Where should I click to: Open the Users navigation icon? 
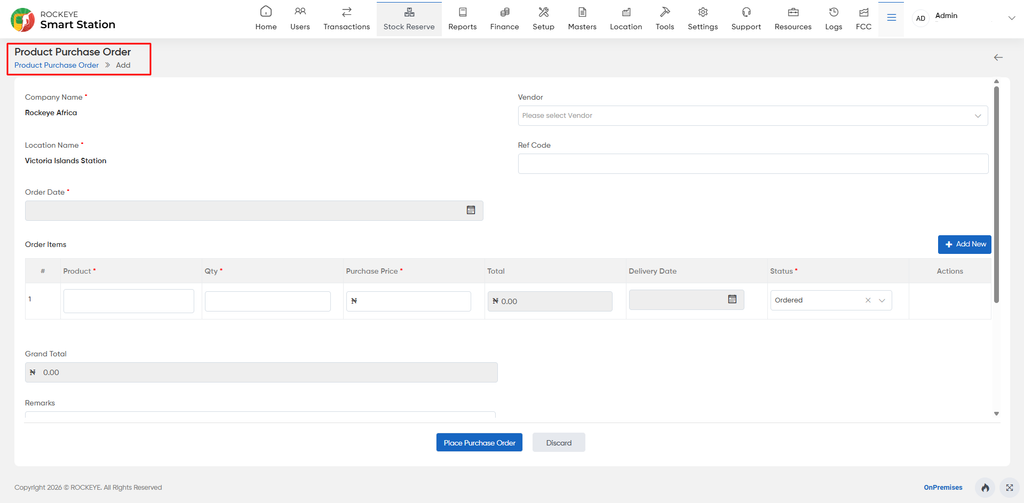tap(300, 12)
